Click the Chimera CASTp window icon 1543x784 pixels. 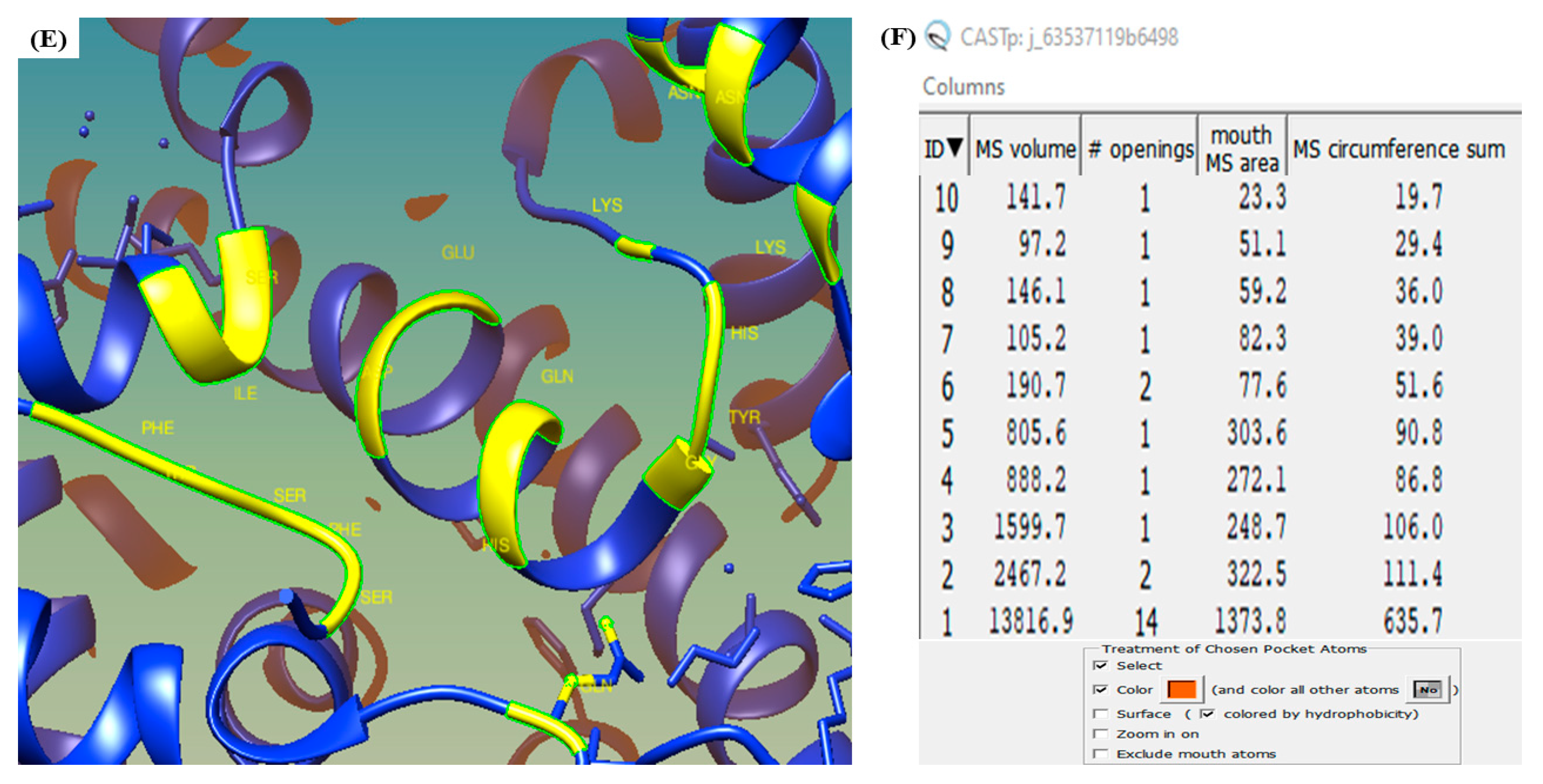tap(937, 36)
